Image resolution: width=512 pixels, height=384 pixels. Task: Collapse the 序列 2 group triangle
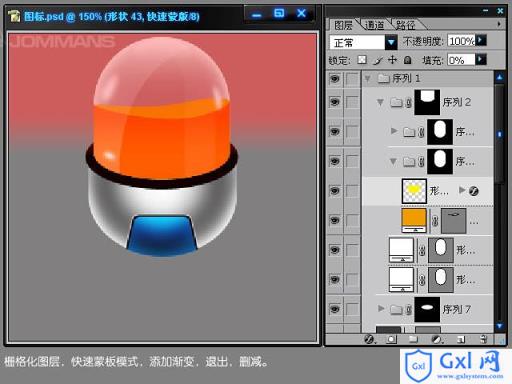pyautogui.click(x=380, y=102)
